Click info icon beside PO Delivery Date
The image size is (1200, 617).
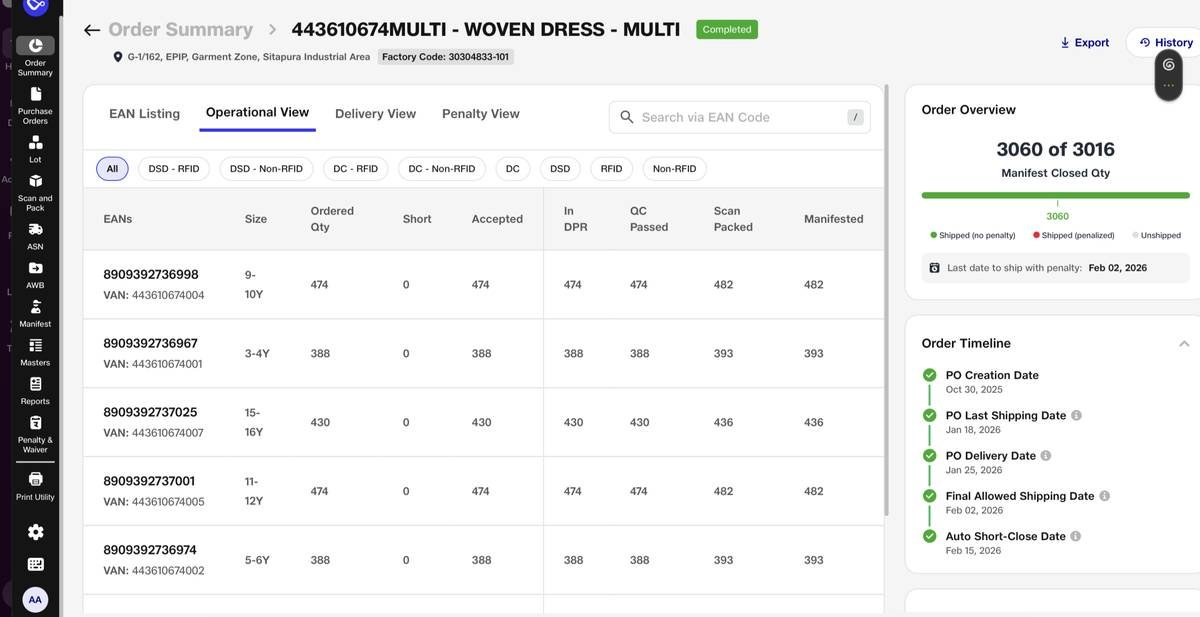(x=1046, y=456)
